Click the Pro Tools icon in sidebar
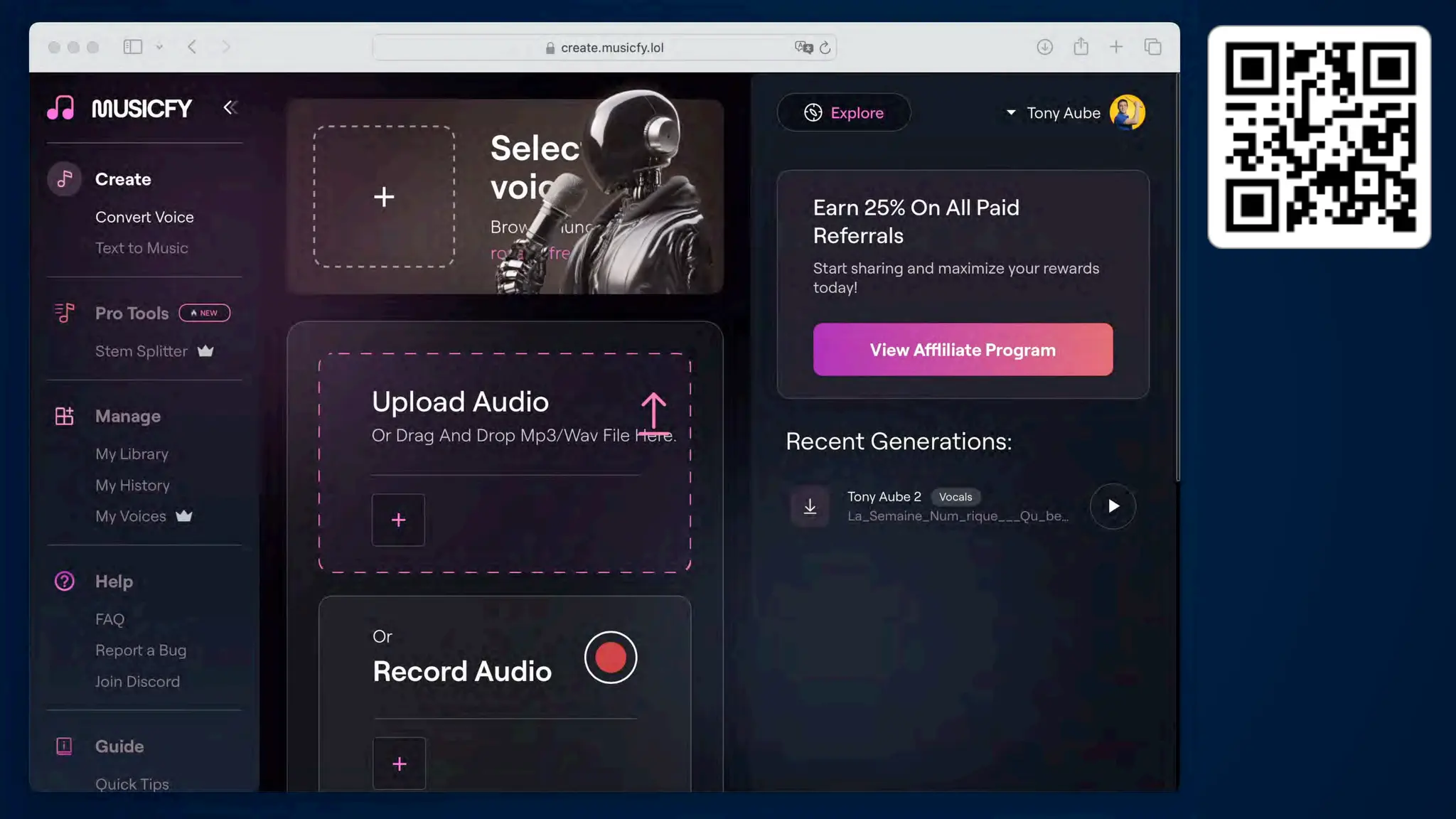 64,313
